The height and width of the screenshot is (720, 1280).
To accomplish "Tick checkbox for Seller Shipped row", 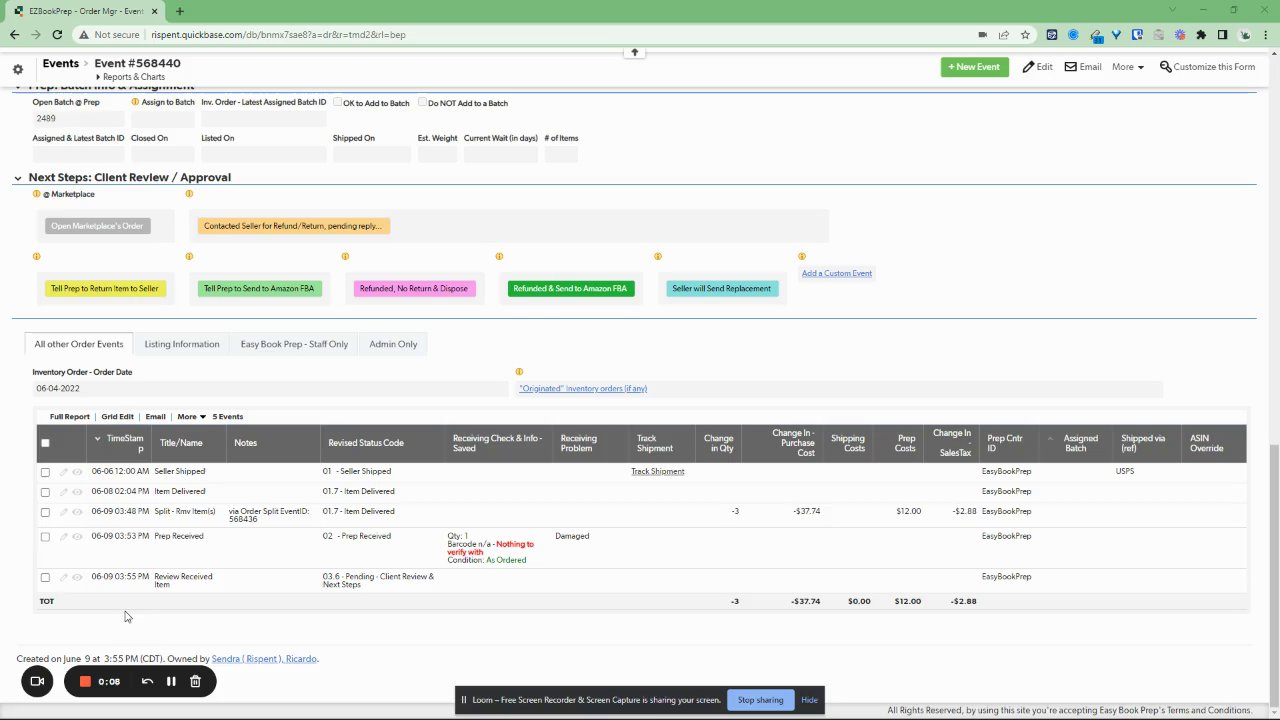I will pos(45,472).
